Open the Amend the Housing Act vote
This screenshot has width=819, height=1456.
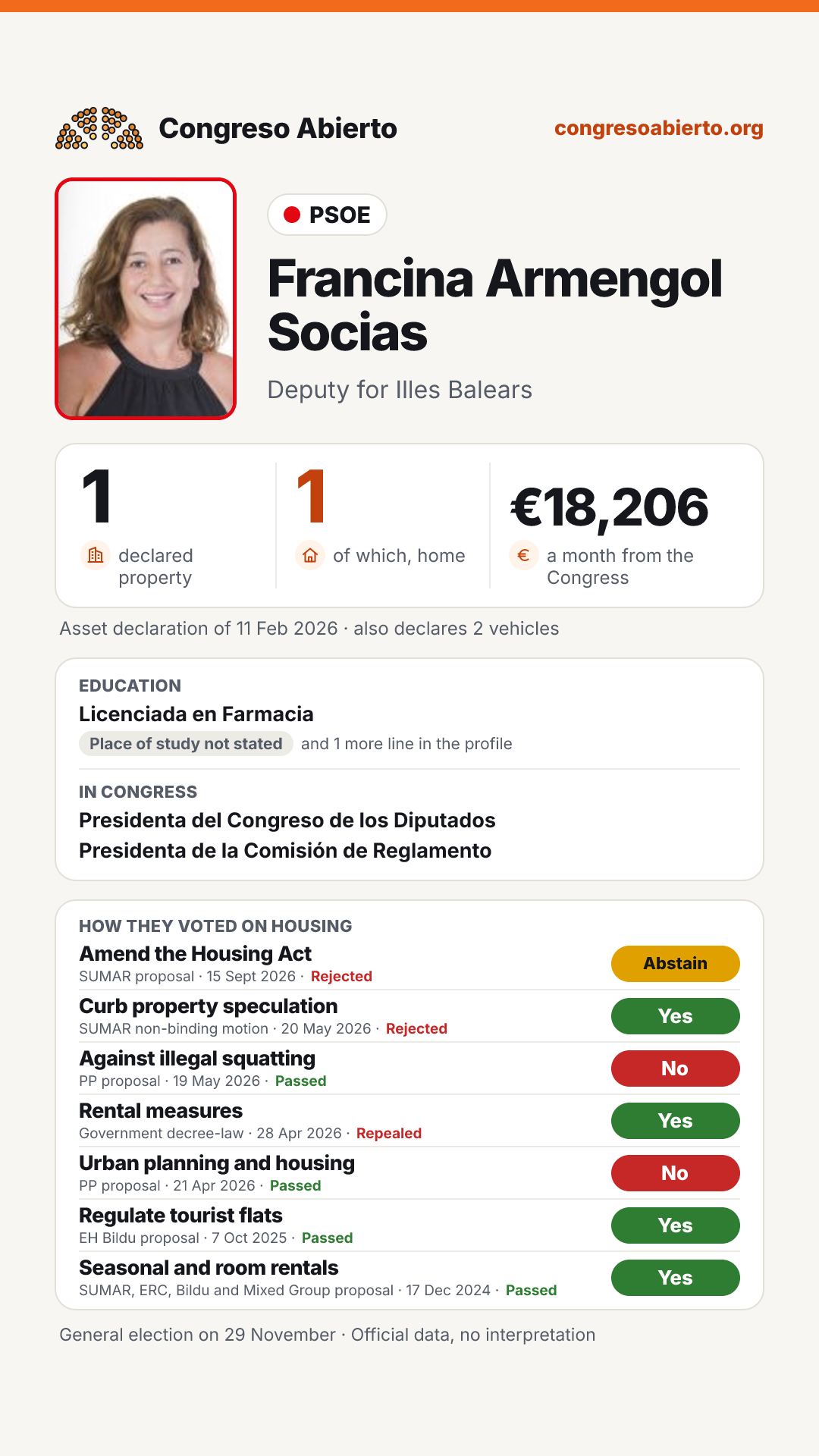point(196,954)
